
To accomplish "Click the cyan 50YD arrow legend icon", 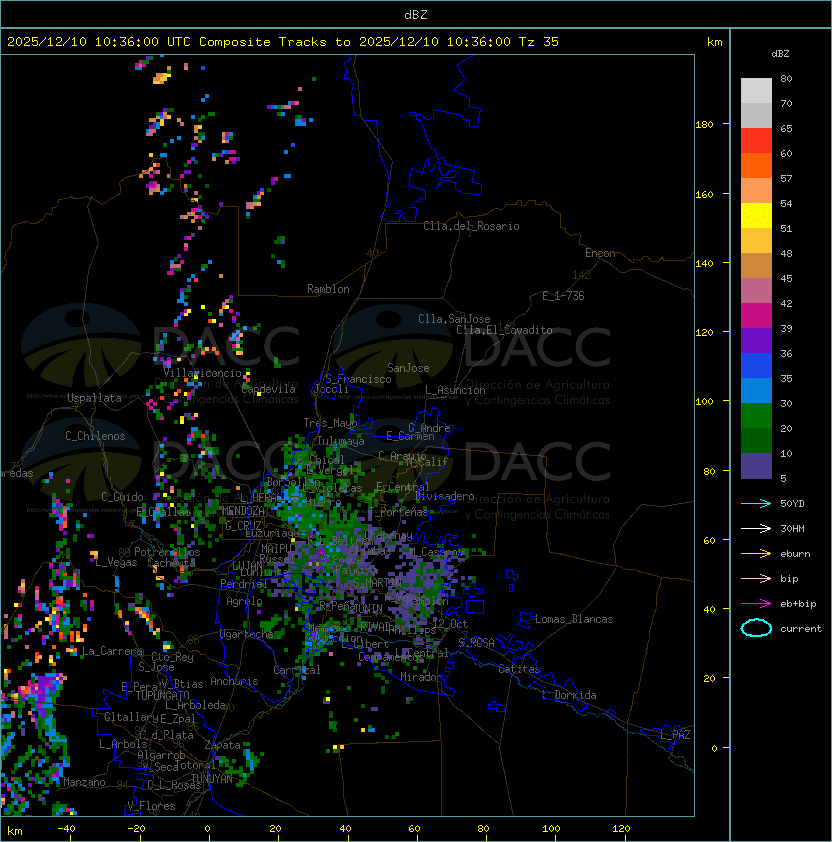I will (756, 503).
